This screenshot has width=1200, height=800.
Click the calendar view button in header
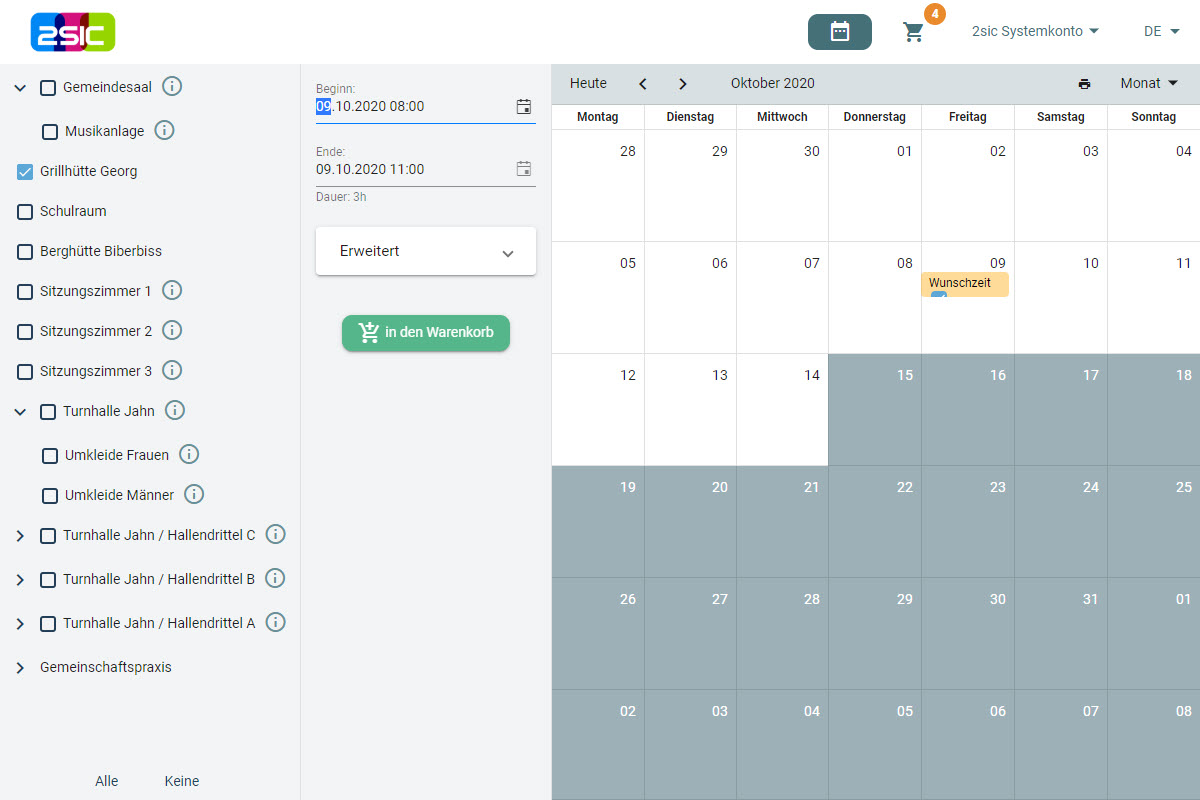839,32
